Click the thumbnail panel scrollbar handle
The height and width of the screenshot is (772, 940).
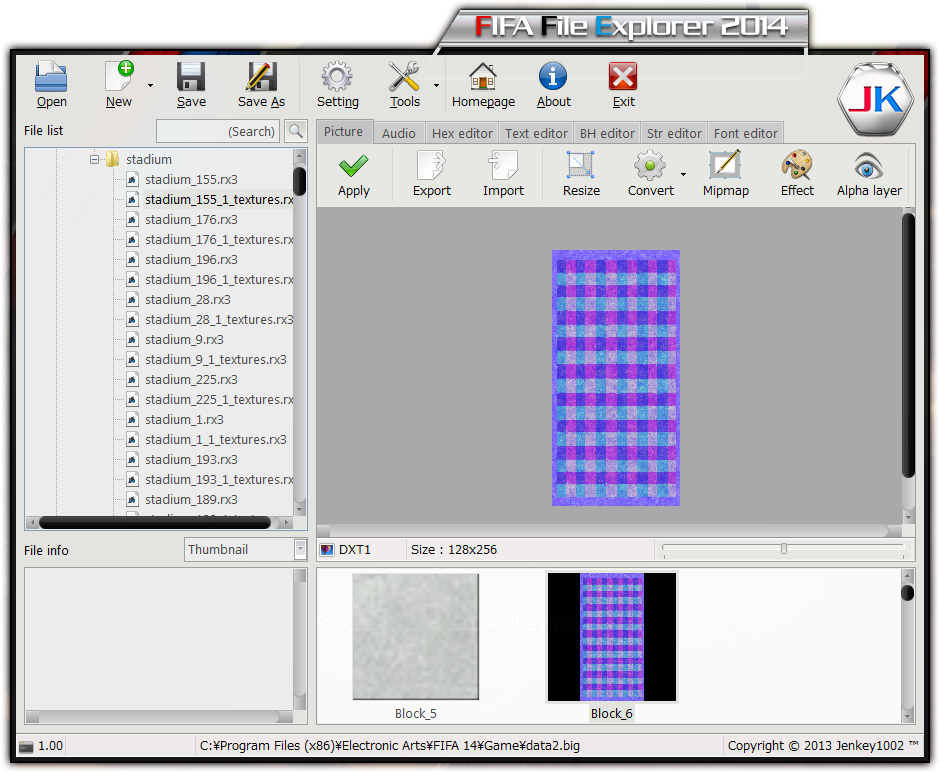(x=908, y=593)
